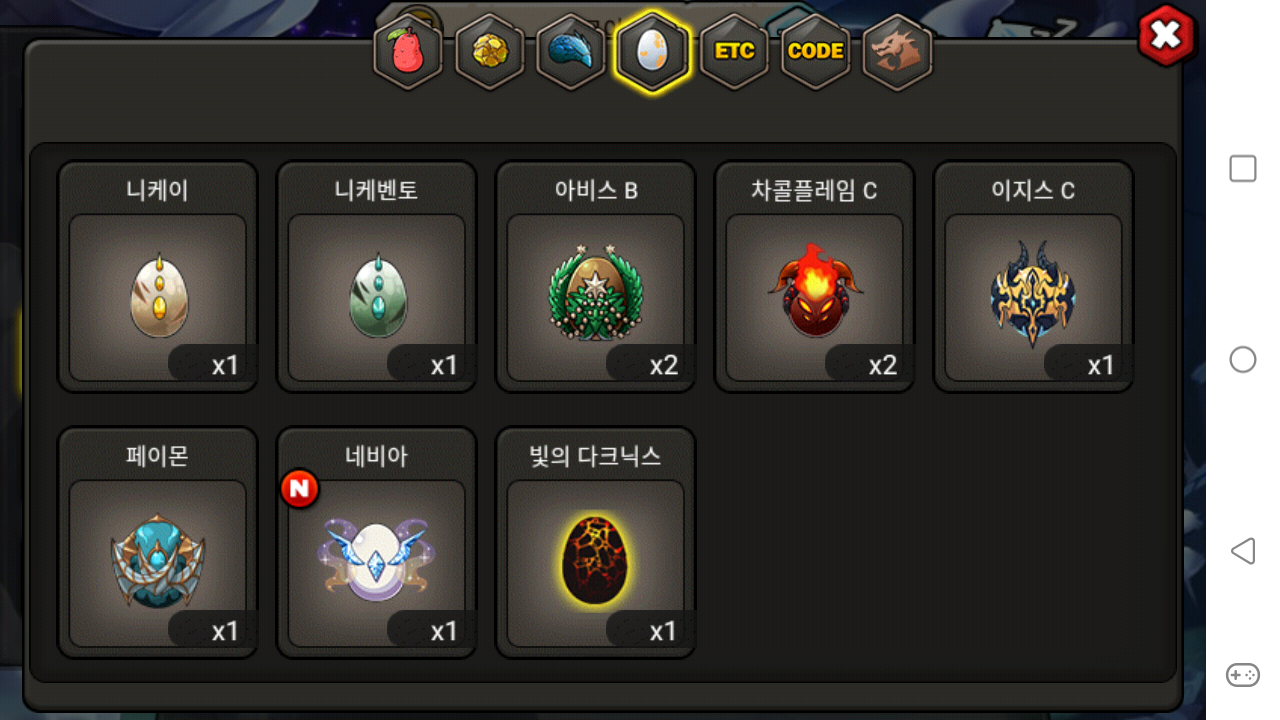This screenshot has width=1280, height=720.
Task: Open the ETC tab
Action: click(735, 51)
